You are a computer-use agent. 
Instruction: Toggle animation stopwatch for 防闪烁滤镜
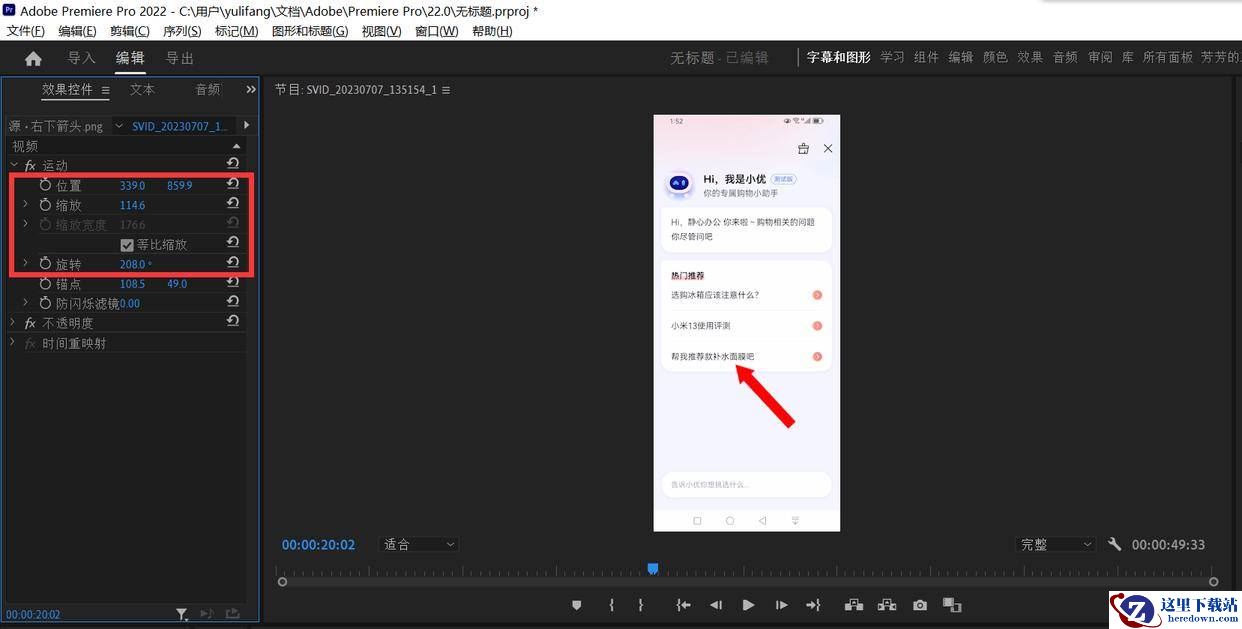click(45, 303)
